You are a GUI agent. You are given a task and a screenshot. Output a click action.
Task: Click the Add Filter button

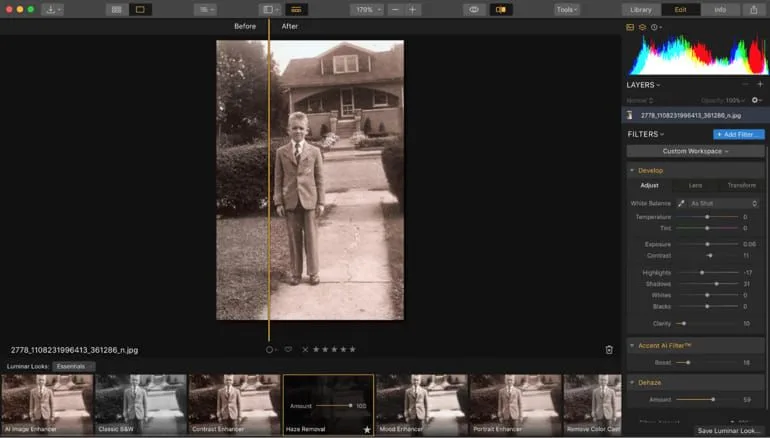pyautogui.click(x=739, y=134)
